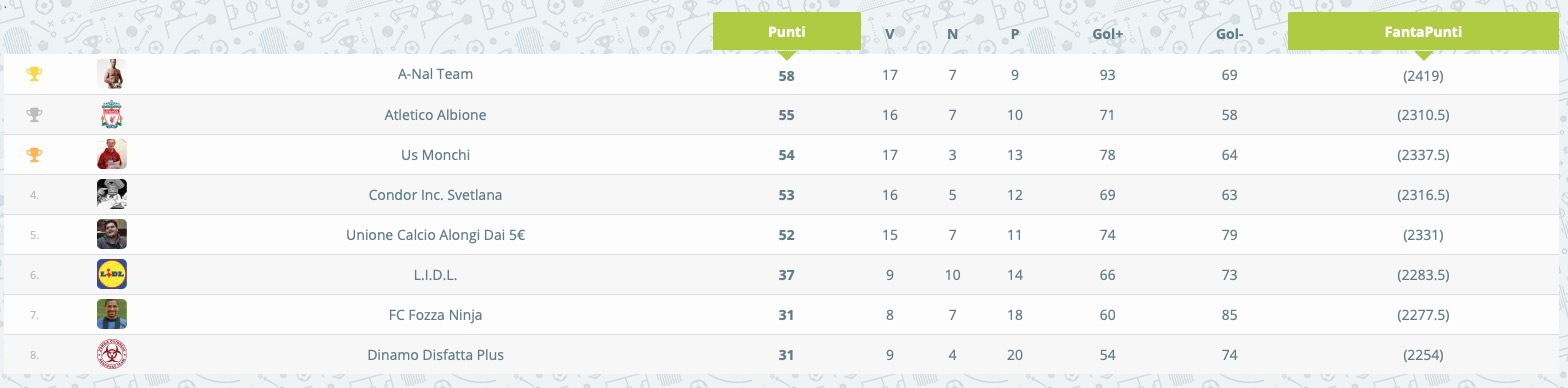Screen dimensions: 1568x388
Task: Open the Liverpool crest logo of Atletico Albione
Action: pyautogui.click(x=112, y=115)
